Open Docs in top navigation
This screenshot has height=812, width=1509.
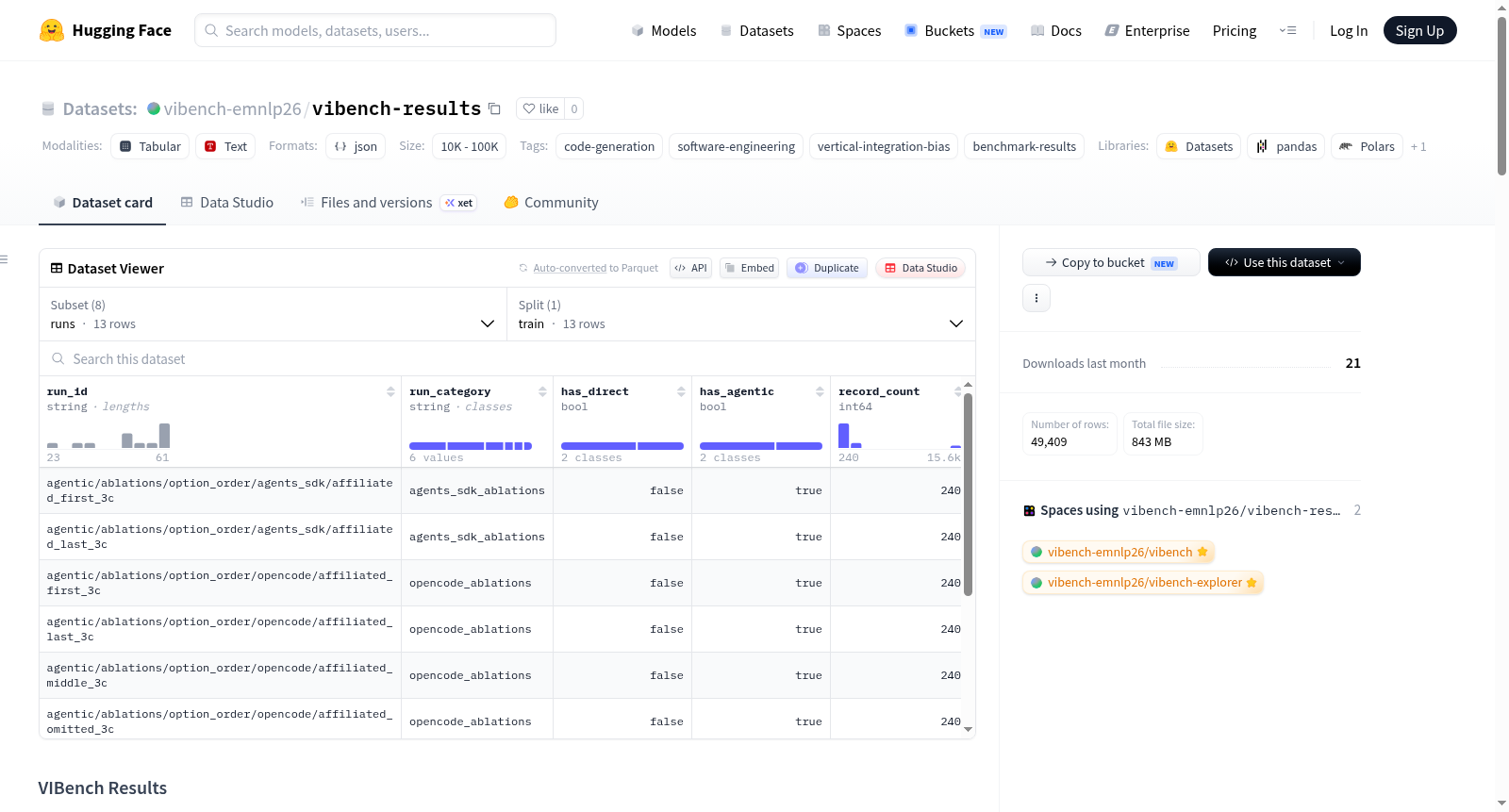1056,30
